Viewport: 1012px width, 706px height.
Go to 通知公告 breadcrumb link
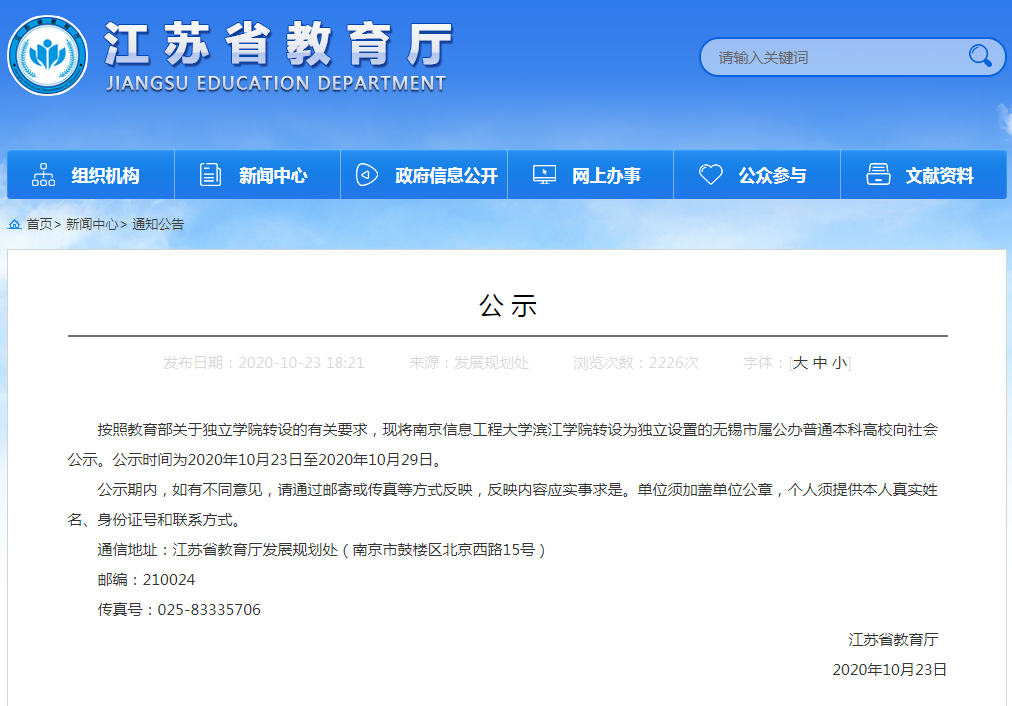[x=158, y=224]
